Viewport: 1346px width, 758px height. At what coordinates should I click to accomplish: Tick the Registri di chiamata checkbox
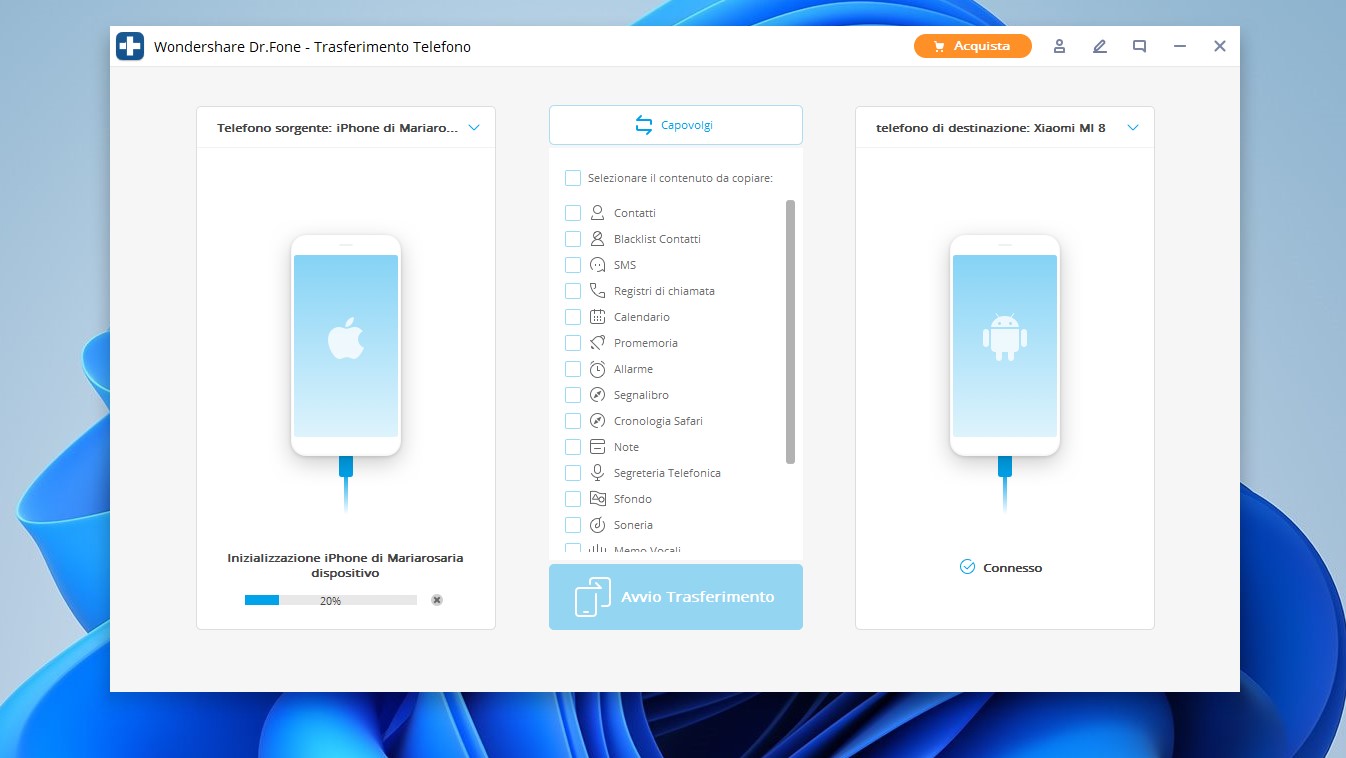(x=573, y=291)
